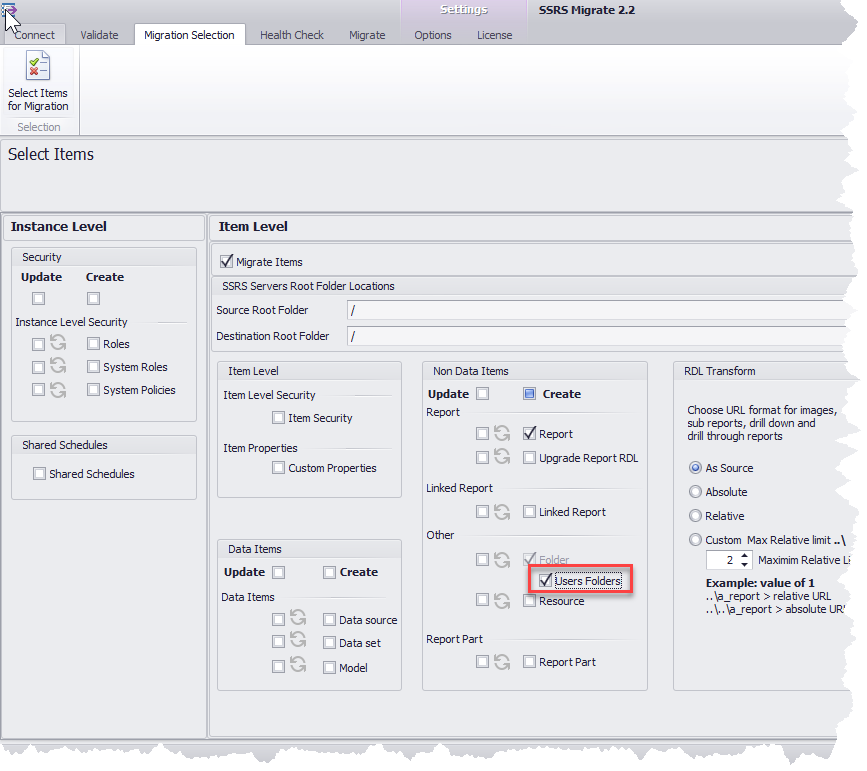Click the refresh arrows icon beside System Roles
The height and width of the screenshot is (771, 867).
click(58, 366)
